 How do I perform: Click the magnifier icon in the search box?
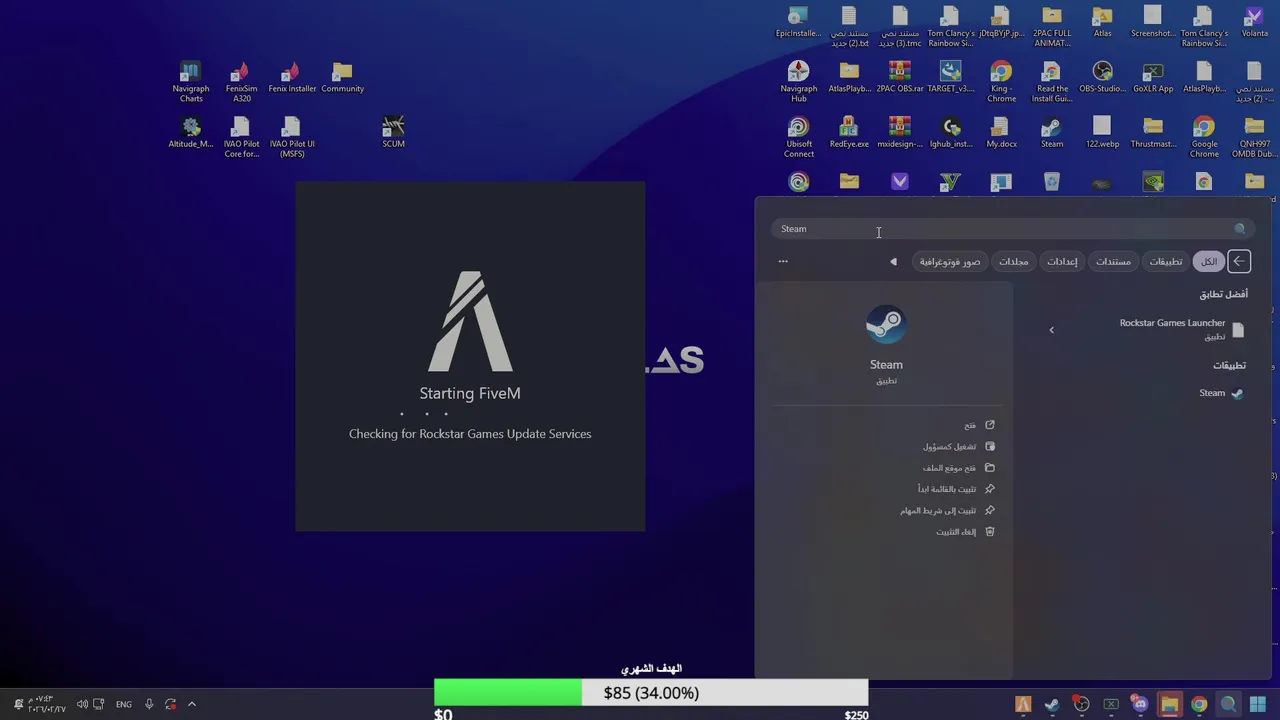tap(1240, 229)
